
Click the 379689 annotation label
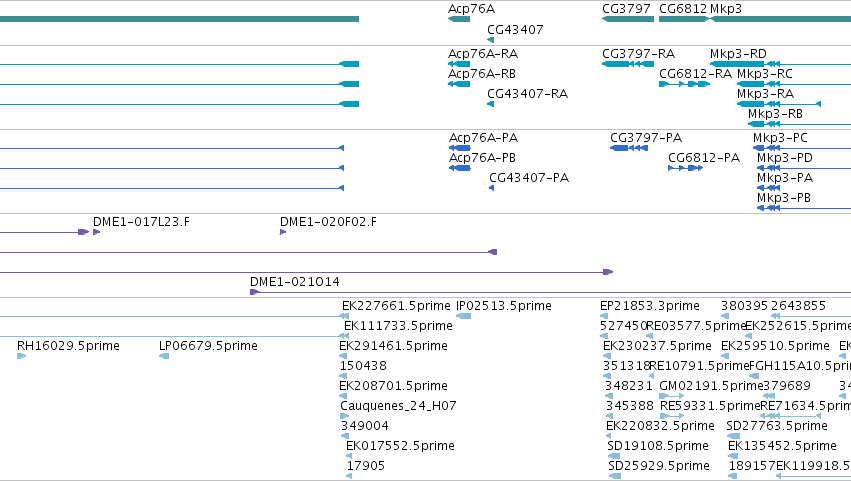[787, 386]
